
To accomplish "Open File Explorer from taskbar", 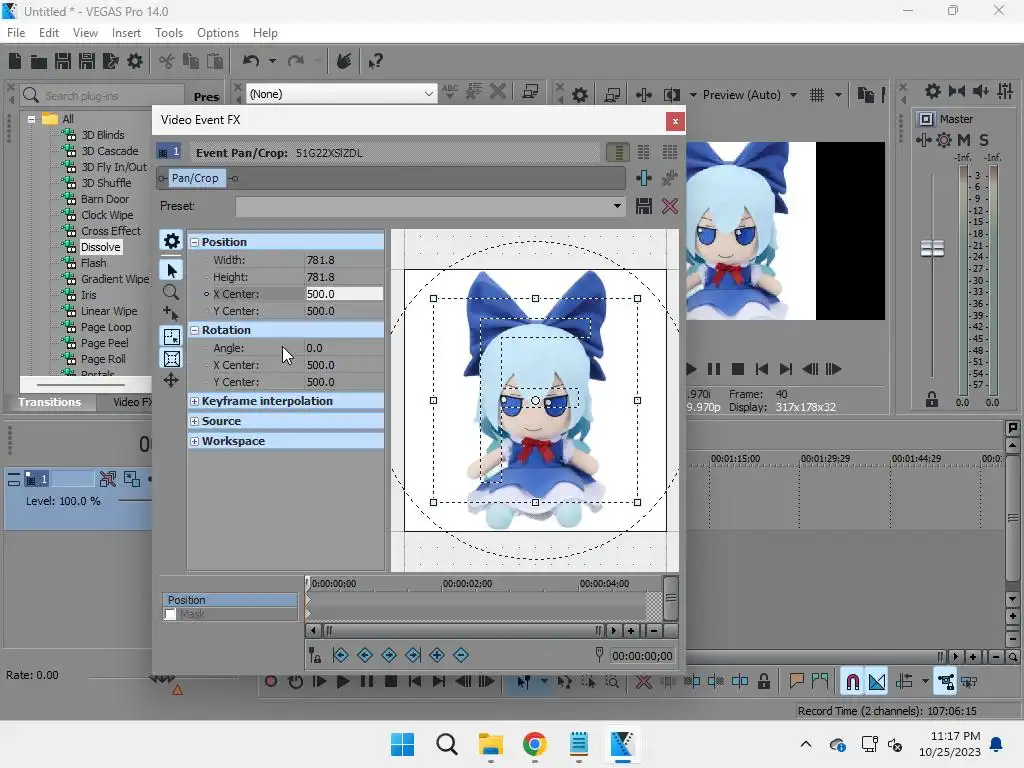I will (490, 744).
